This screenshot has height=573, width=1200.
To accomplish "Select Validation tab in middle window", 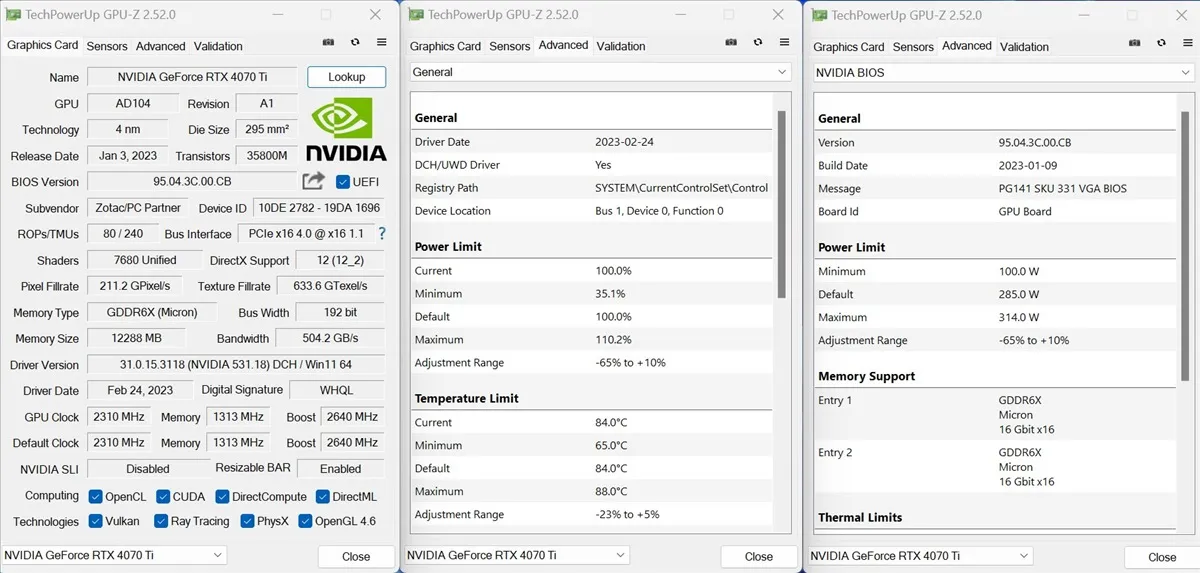I will (x=621, y=46).
